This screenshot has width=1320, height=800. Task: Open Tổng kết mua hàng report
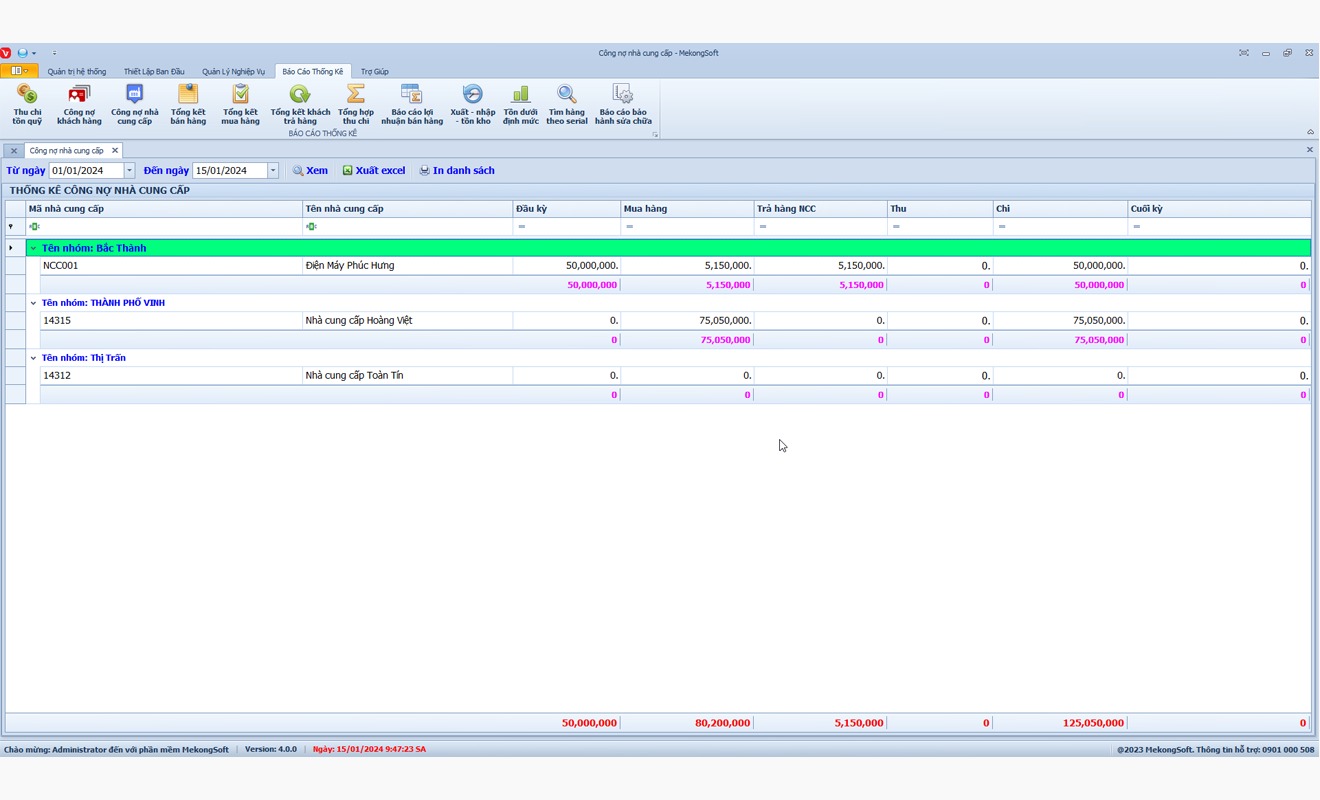coord(240,103)
